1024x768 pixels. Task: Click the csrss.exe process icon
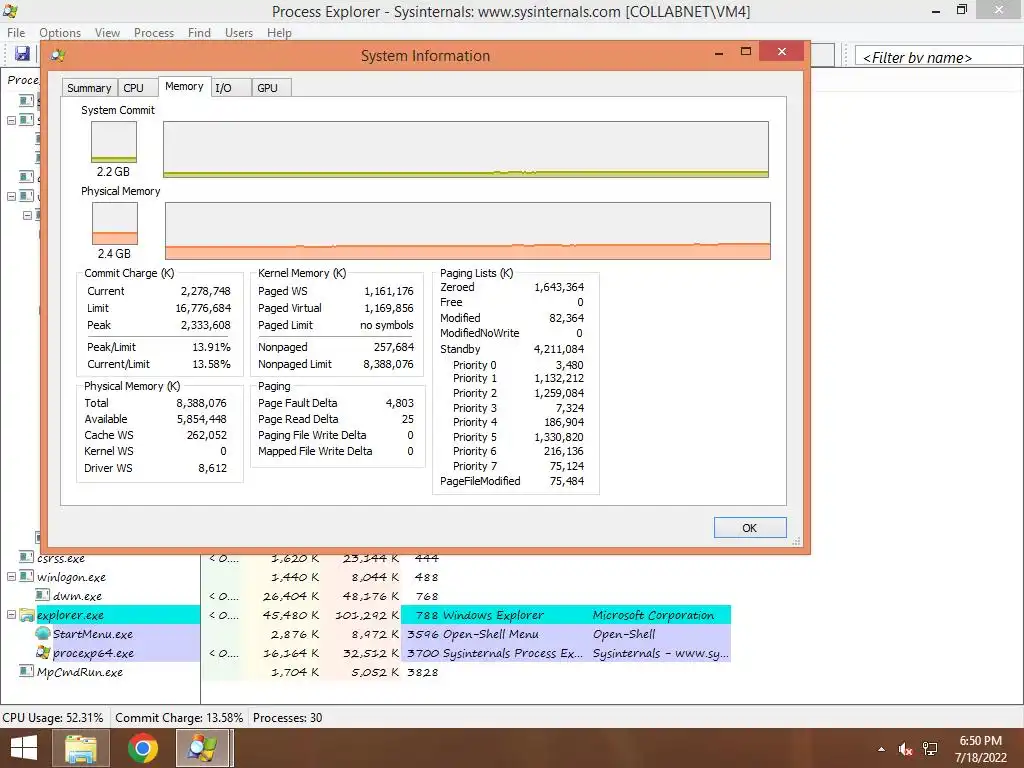tap(27, 558)
